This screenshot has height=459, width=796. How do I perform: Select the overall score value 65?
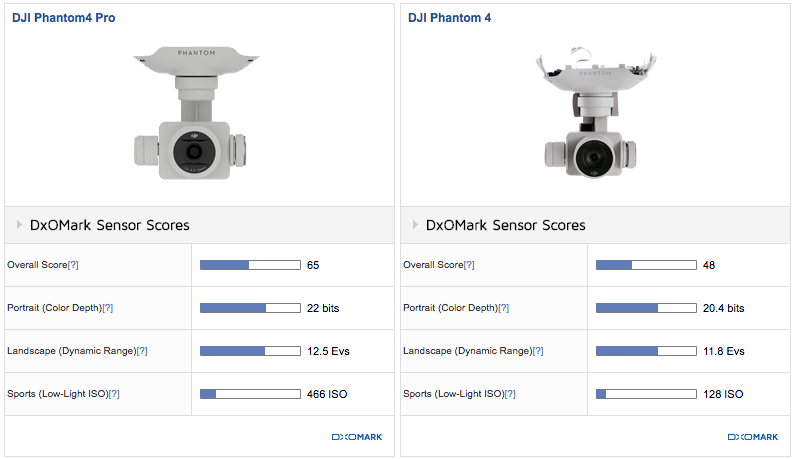(313, 265)
